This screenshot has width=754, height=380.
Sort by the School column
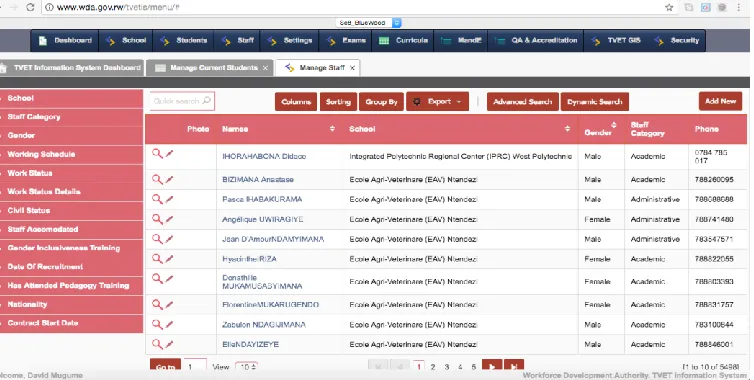567,129
